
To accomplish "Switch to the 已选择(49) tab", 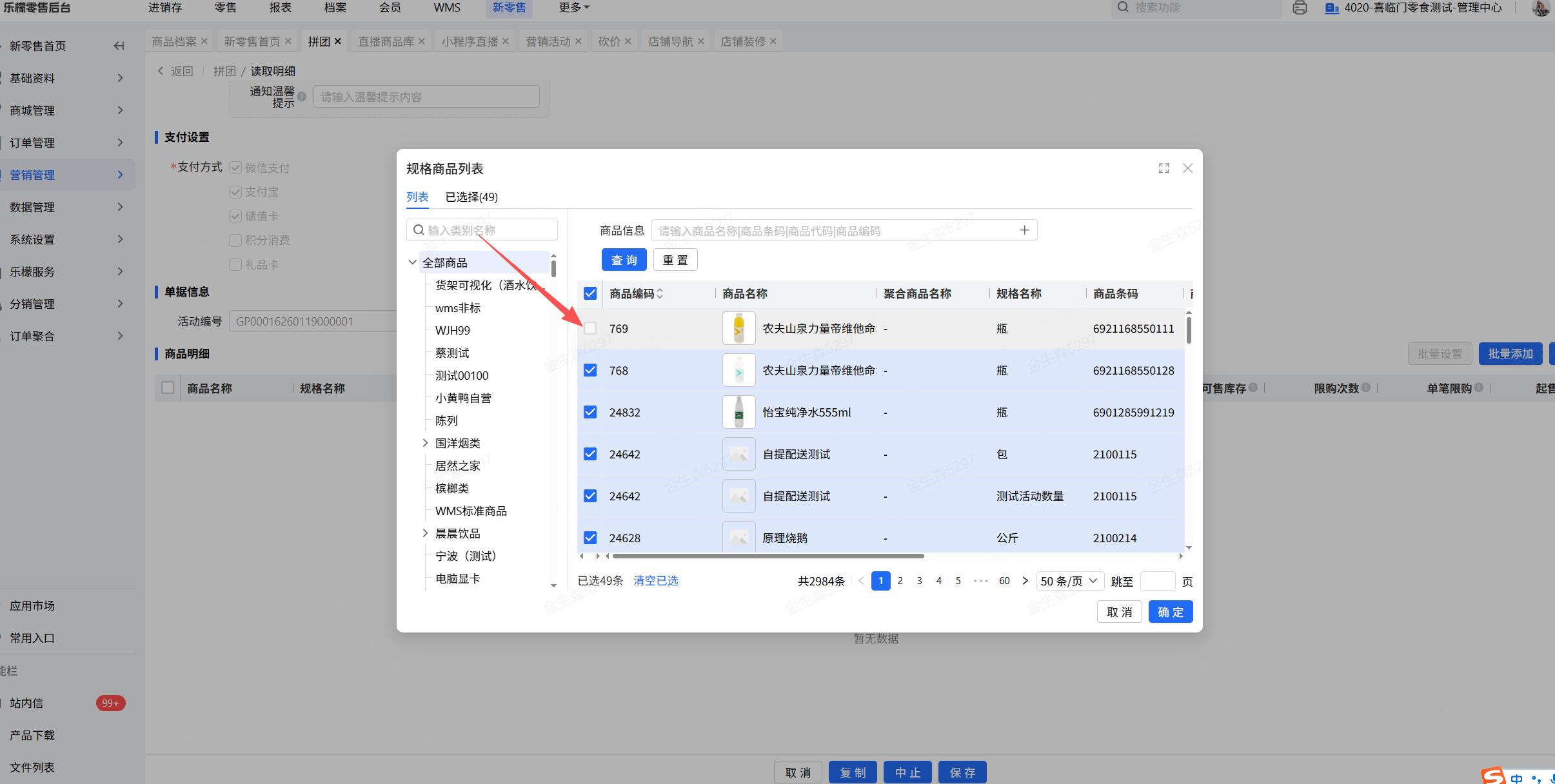I will 471,197.
